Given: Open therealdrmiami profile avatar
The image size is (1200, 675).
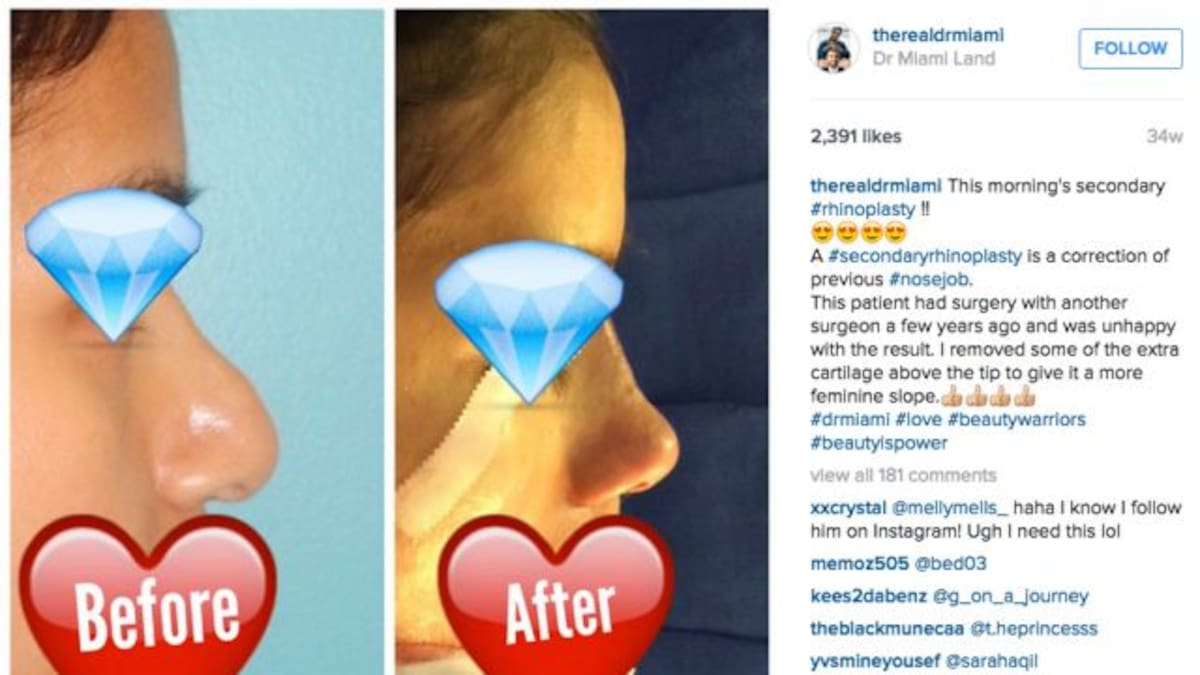Looking at the screenshot, I should click(x=833, y=47).
